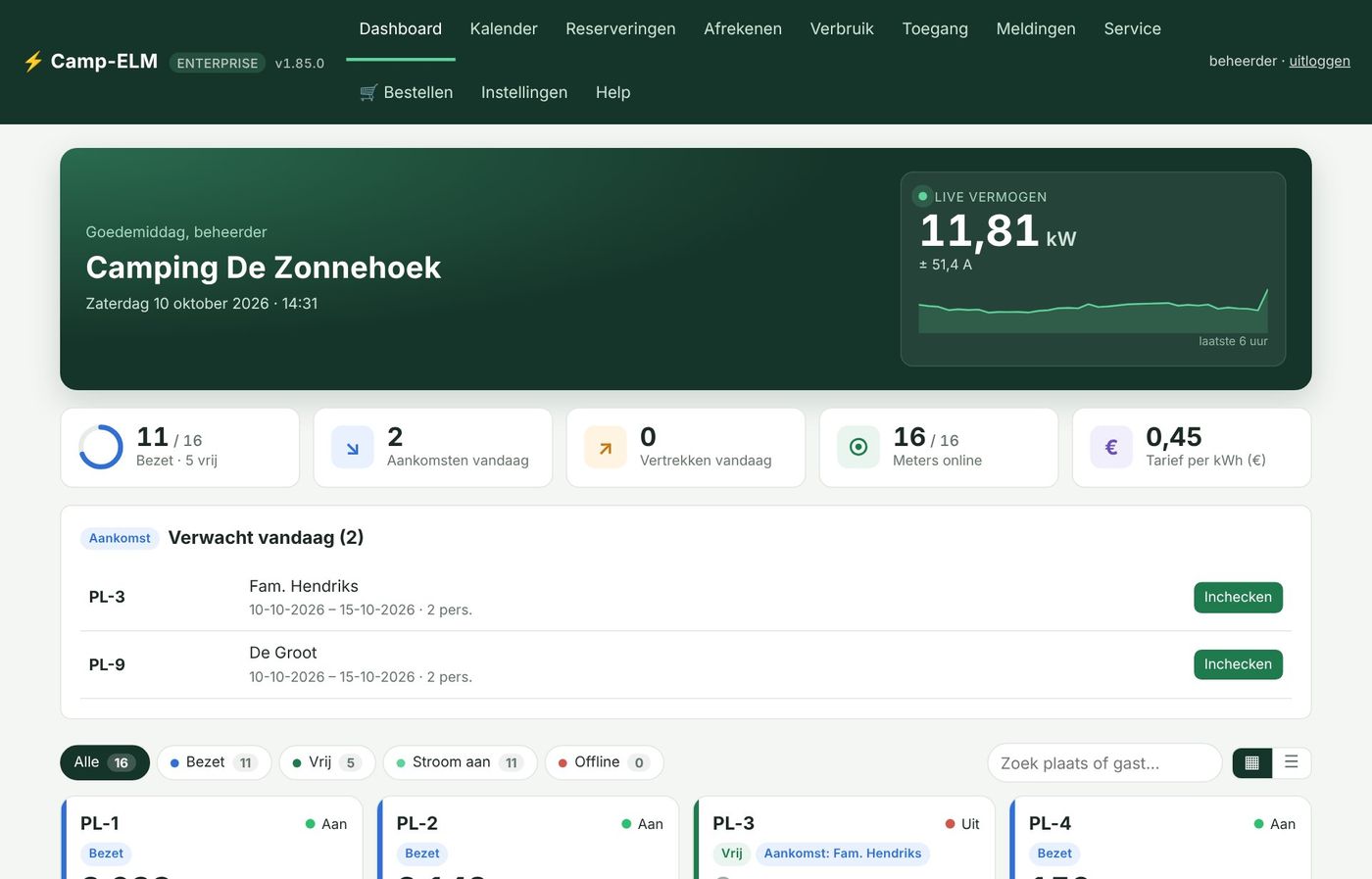Click the shopping cart icon by Bestellen
This screenshot has width=1372, height=879.
pyautogui.click(x=368, y=92)
